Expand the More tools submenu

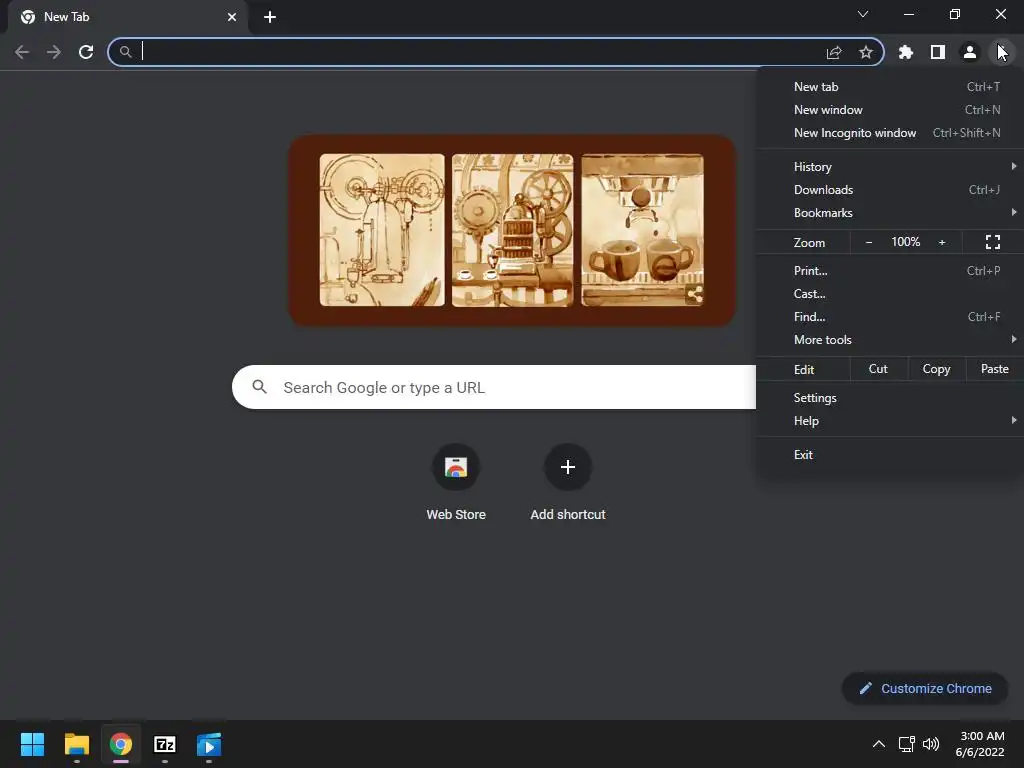tap(889, 340)
